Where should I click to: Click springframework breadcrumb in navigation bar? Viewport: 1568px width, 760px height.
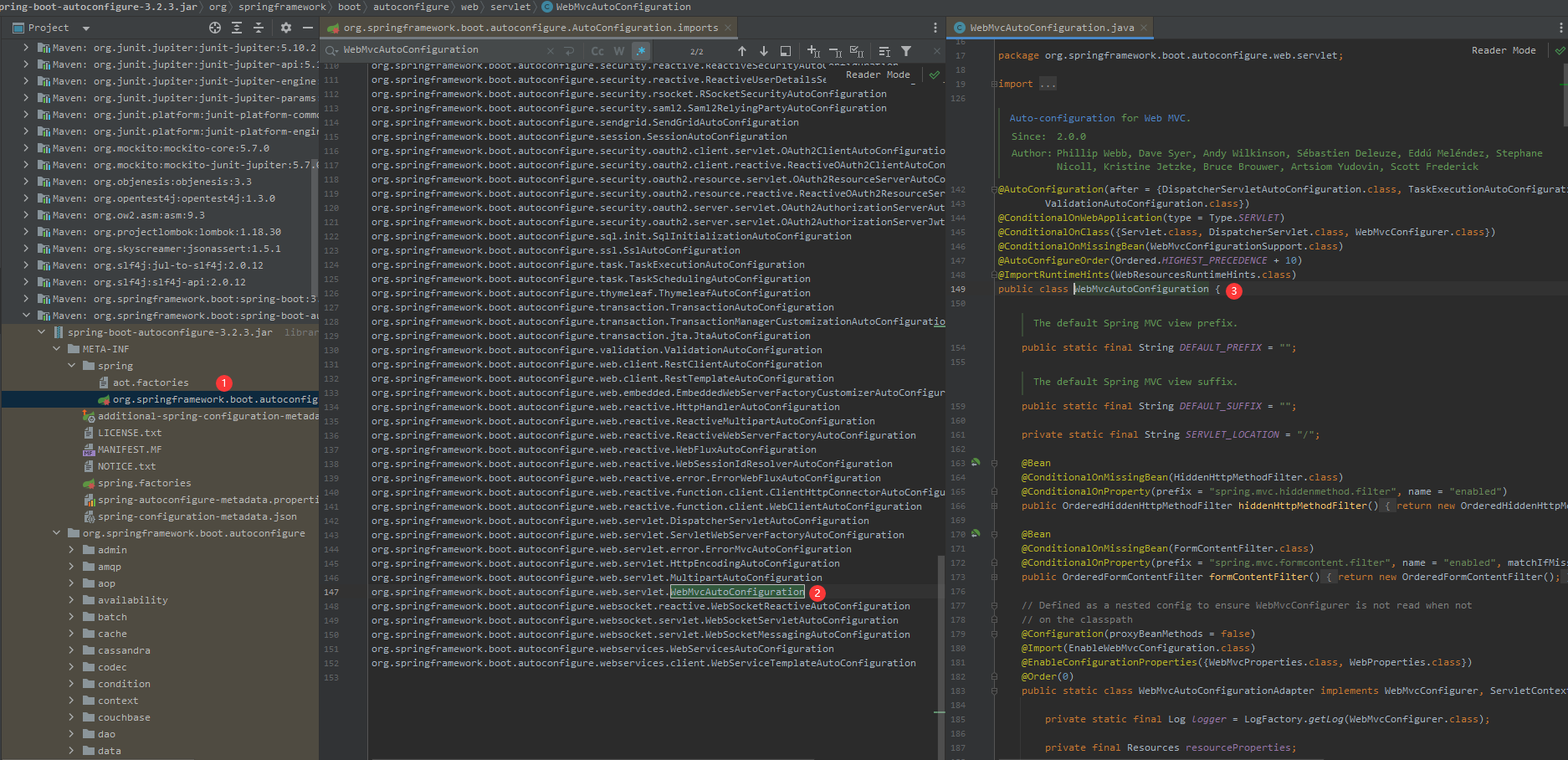(282, 7)
